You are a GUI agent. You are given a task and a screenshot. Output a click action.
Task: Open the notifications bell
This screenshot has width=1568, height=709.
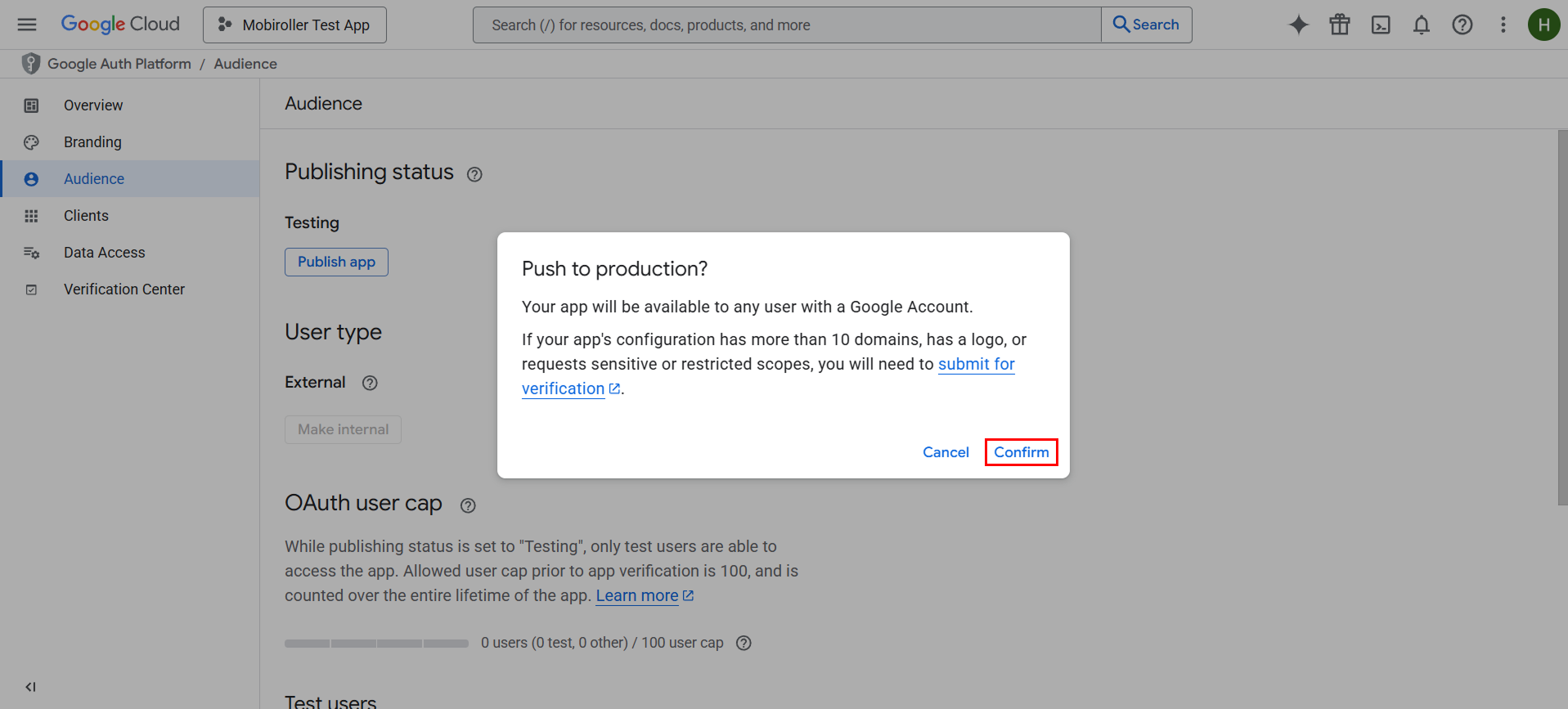tap(1422, 25)
